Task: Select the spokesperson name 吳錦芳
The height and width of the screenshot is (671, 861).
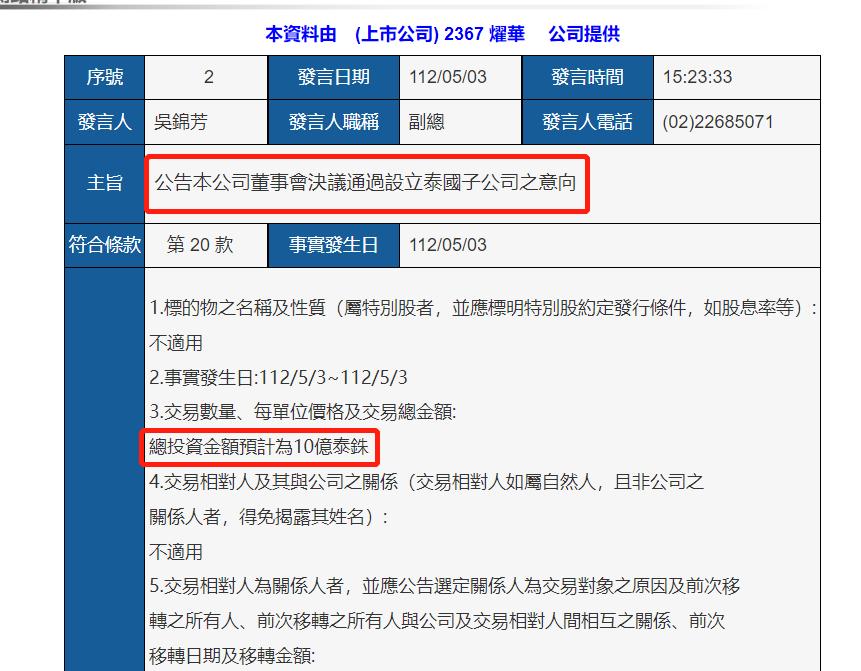Action: coord(178,121)
